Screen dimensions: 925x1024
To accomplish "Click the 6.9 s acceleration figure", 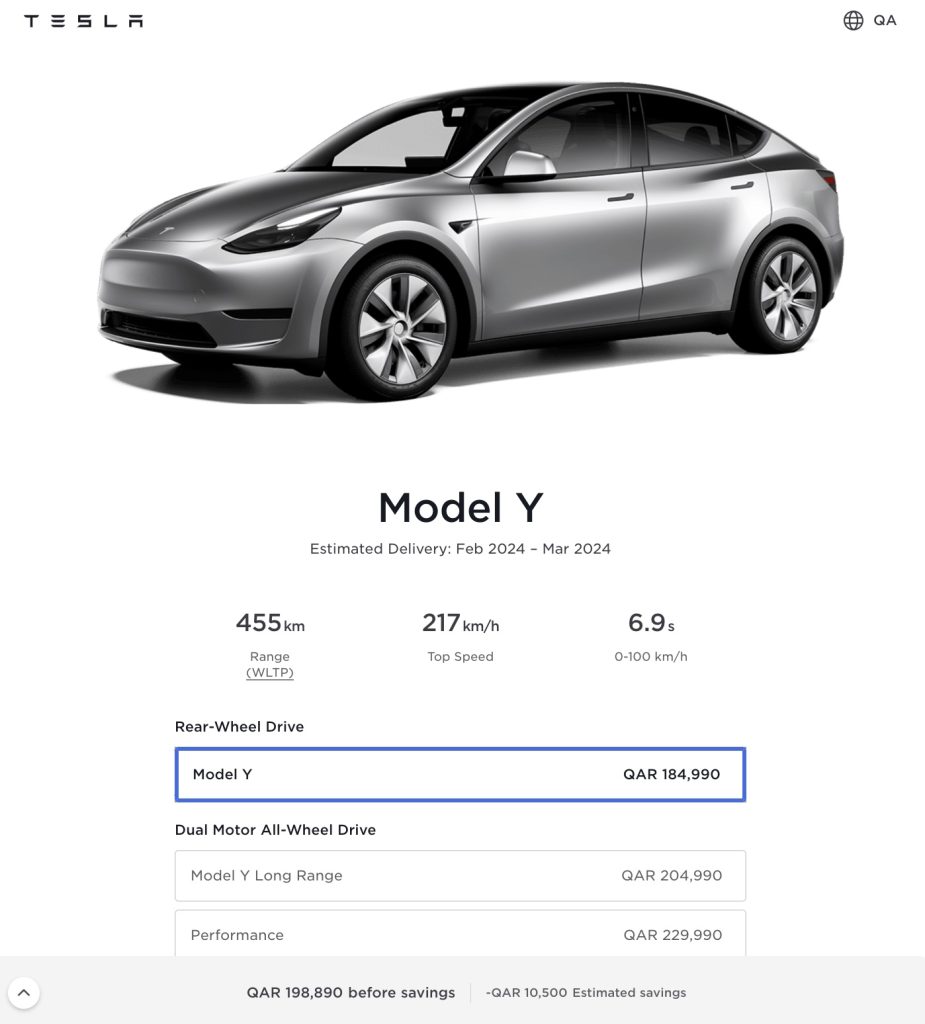I will coord(651,623).
